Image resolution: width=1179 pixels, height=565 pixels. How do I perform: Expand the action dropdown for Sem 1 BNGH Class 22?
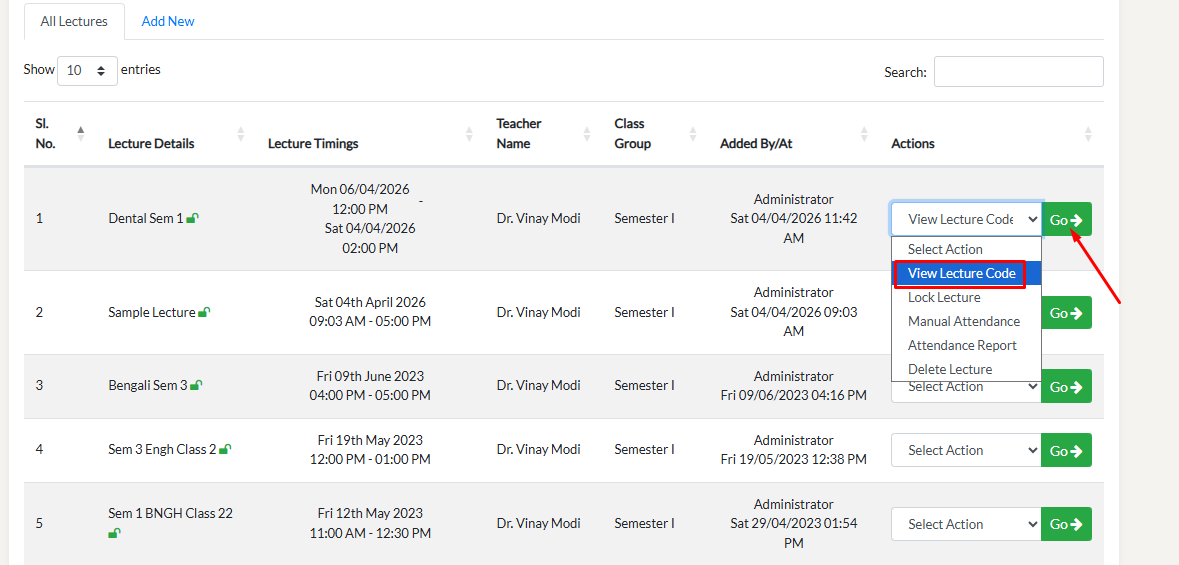[965, 524]
